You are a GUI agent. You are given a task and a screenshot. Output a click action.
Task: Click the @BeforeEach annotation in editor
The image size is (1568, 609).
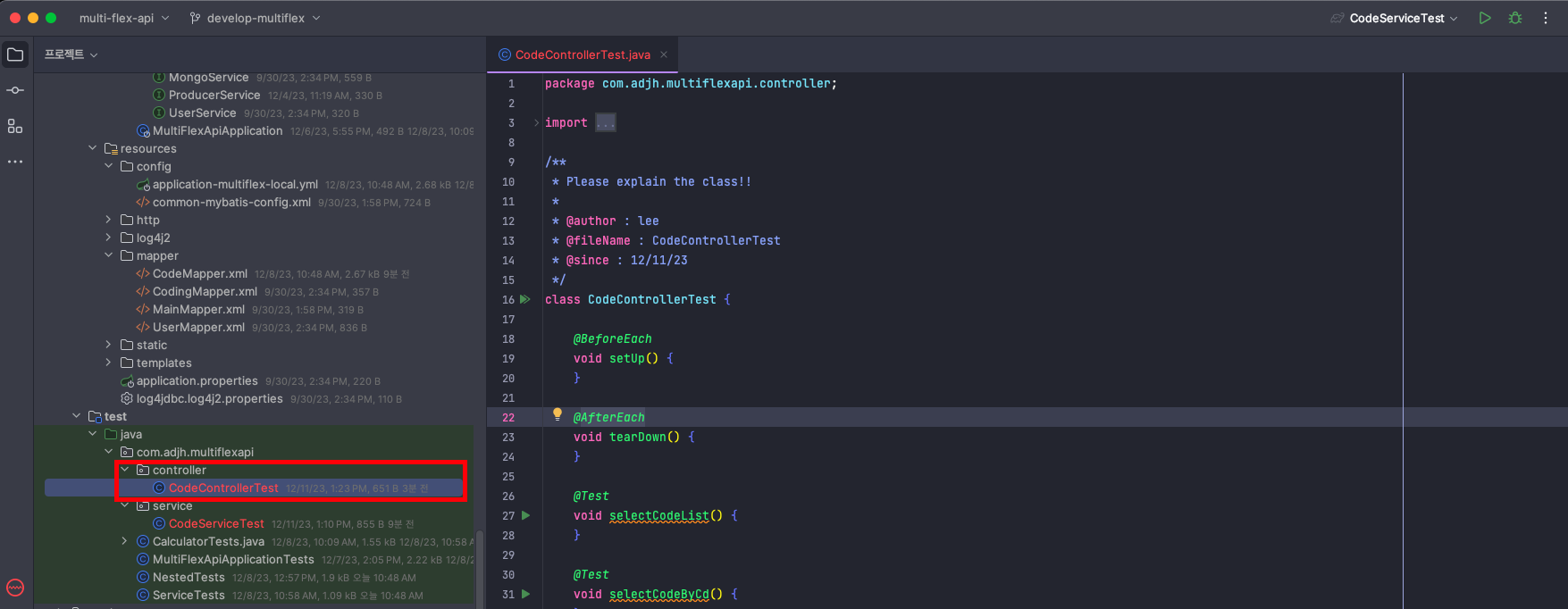click(612, 338)
